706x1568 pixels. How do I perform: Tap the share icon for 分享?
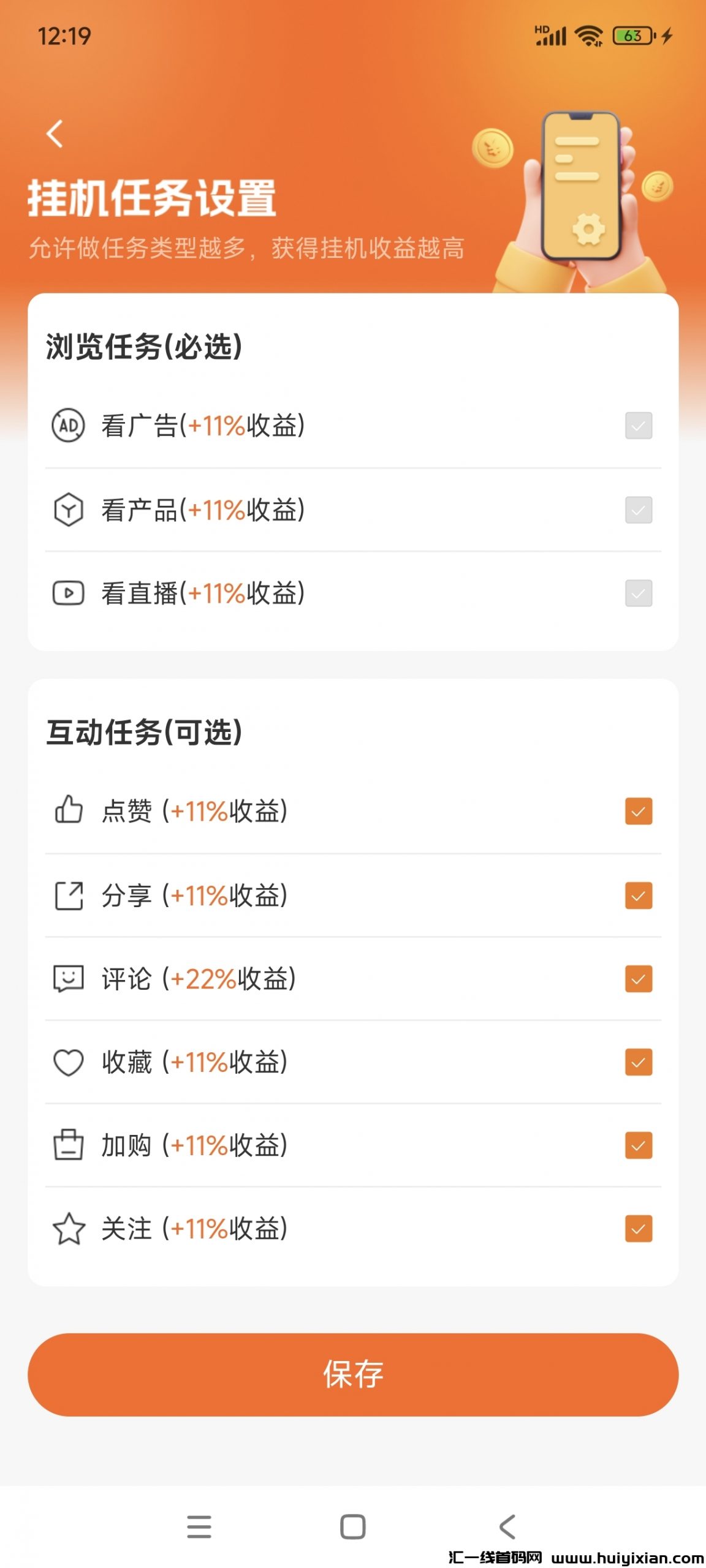[x=68, y=895]
